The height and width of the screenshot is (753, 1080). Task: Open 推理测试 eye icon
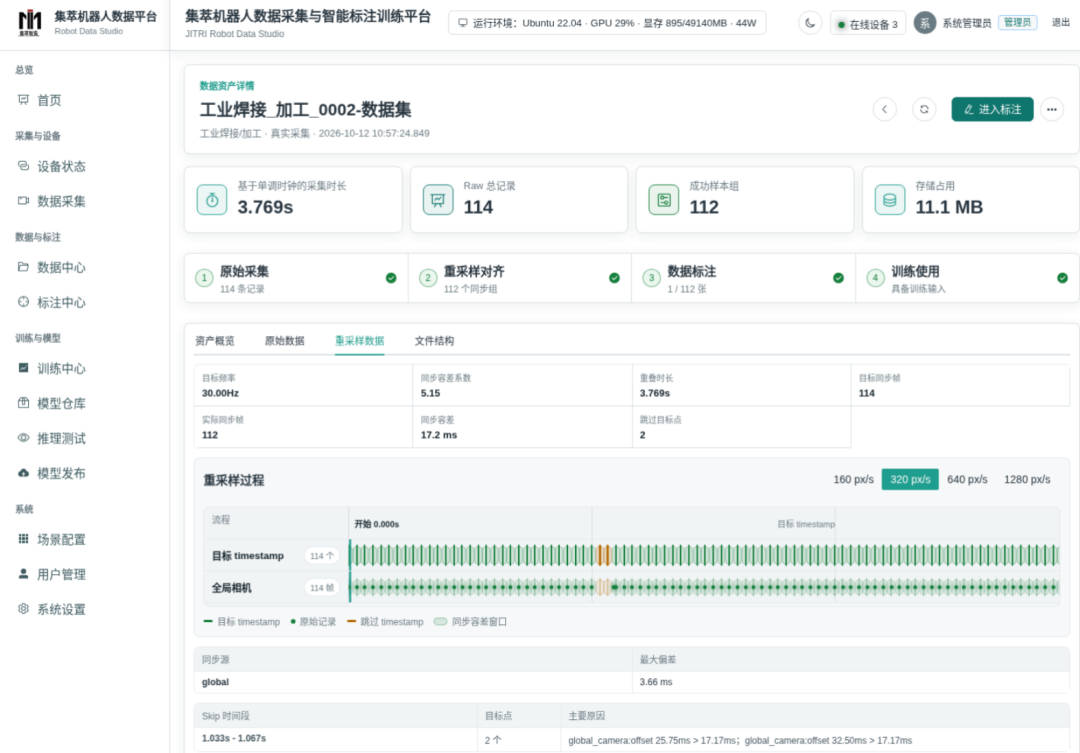click(x=23, y=438)
